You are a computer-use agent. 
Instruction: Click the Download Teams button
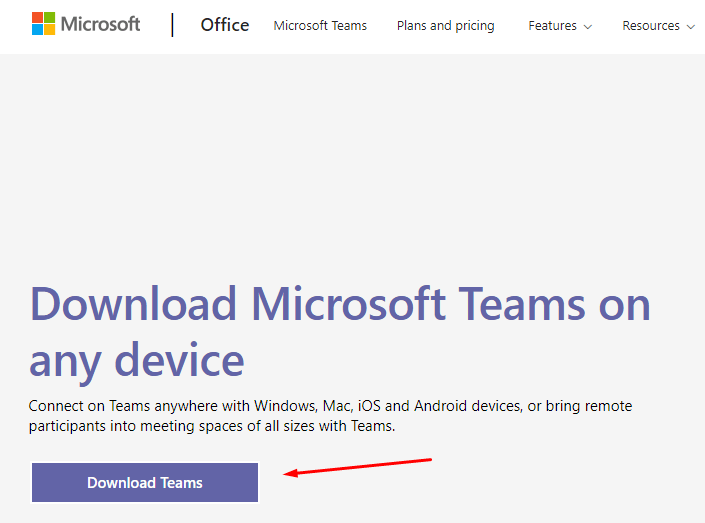click(x=145, y=483)
